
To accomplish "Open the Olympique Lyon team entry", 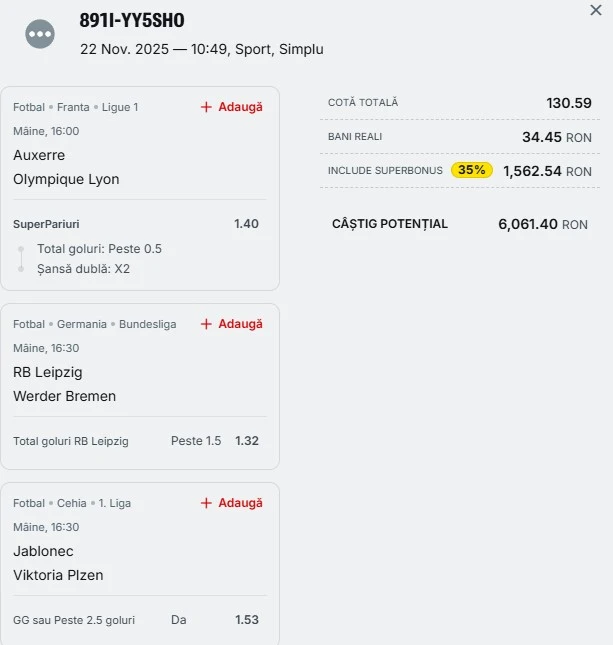I will click(x=66, y=179).
